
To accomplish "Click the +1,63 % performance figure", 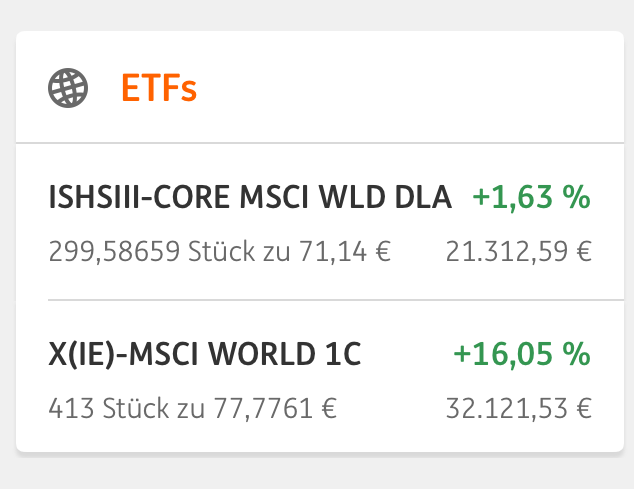I will 531,197.
